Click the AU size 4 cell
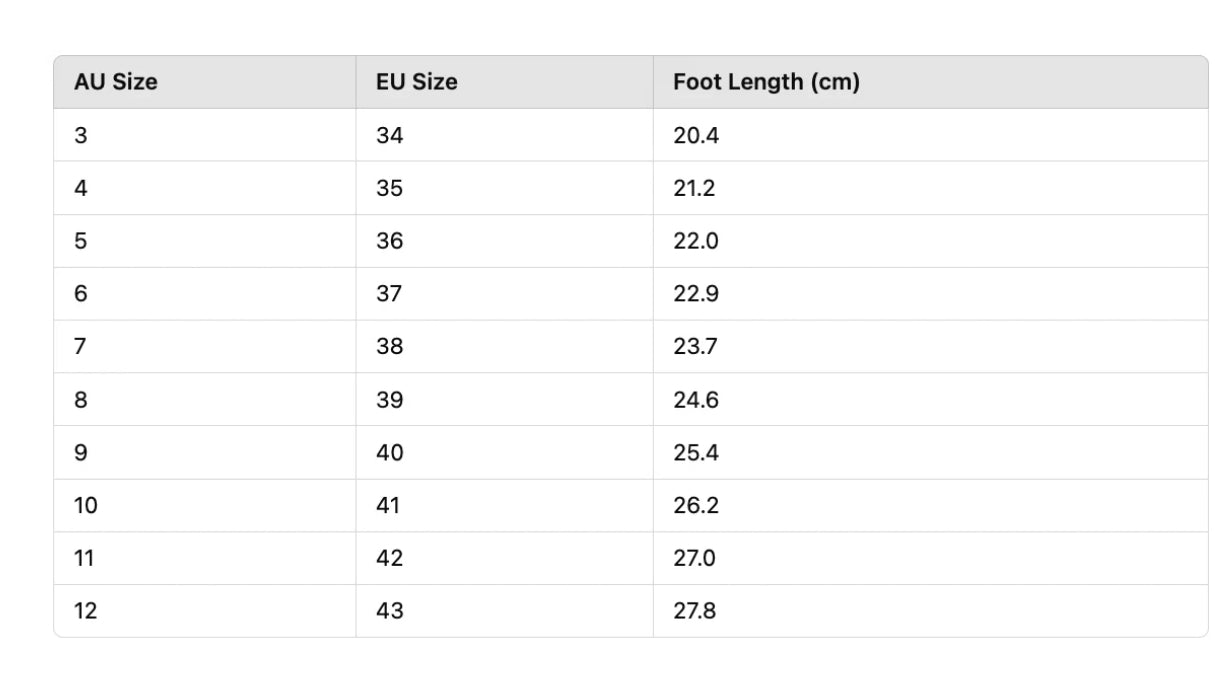Screen dimensions: 1215x695 click(205, 188)
